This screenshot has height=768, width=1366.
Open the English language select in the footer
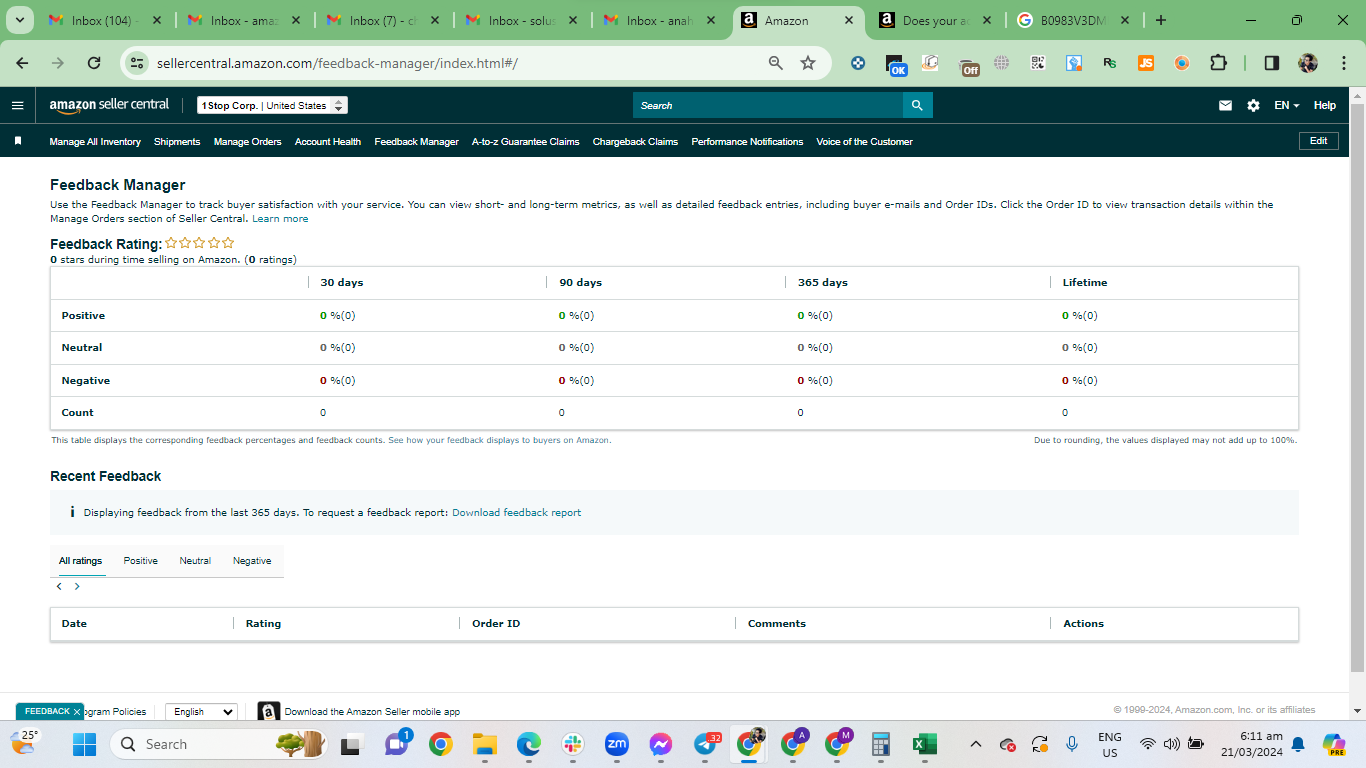tap(201, 712)
